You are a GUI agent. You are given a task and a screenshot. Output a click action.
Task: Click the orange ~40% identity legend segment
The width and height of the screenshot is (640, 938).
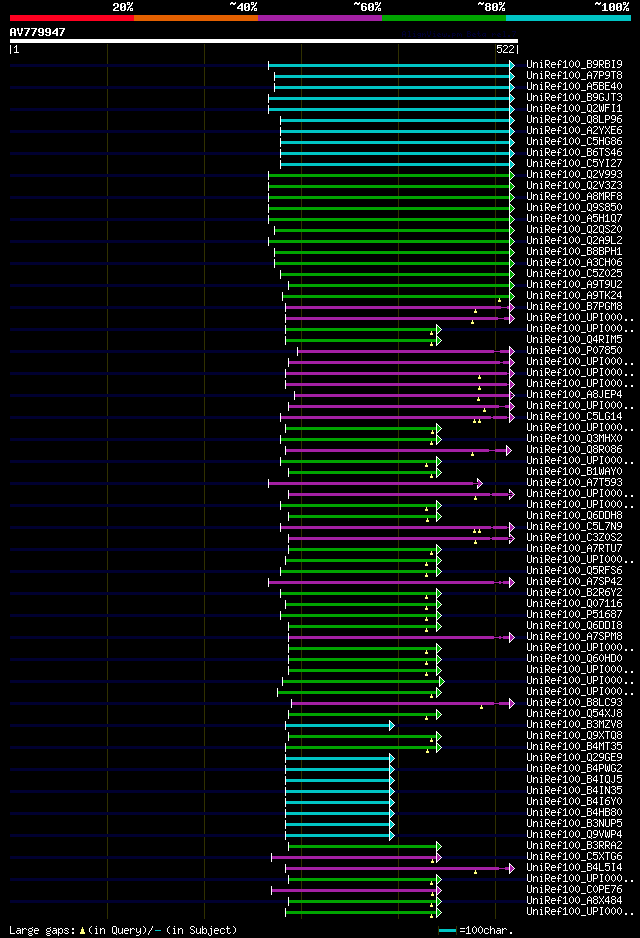coord(196,18)
